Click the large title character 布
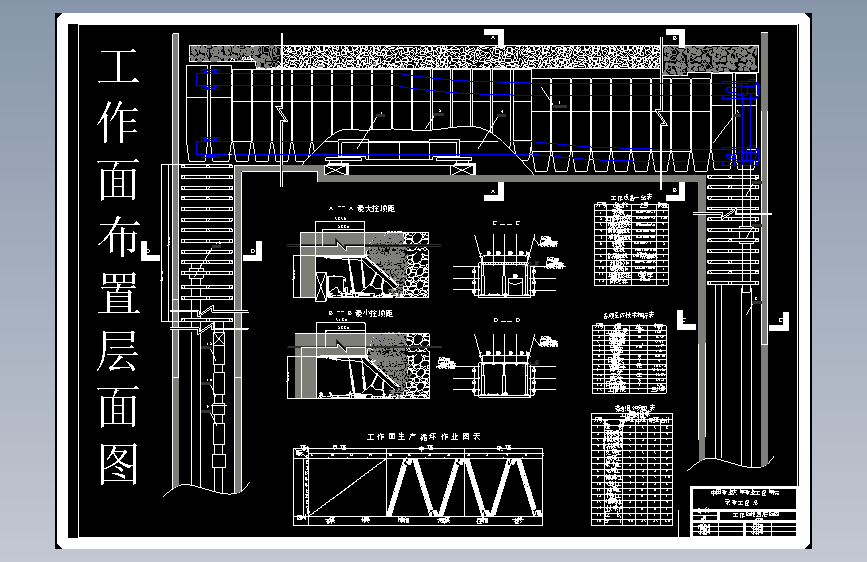The height and width of the screenshot is (562, 867). [118, 237]
